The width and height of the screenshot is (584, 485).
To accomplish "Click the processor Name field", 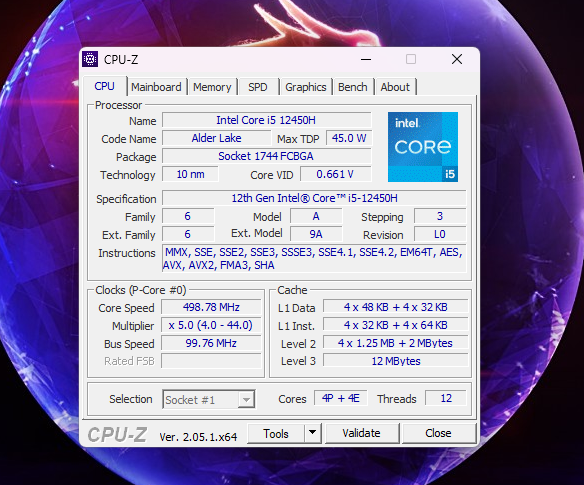I will (x=266, y=120).
